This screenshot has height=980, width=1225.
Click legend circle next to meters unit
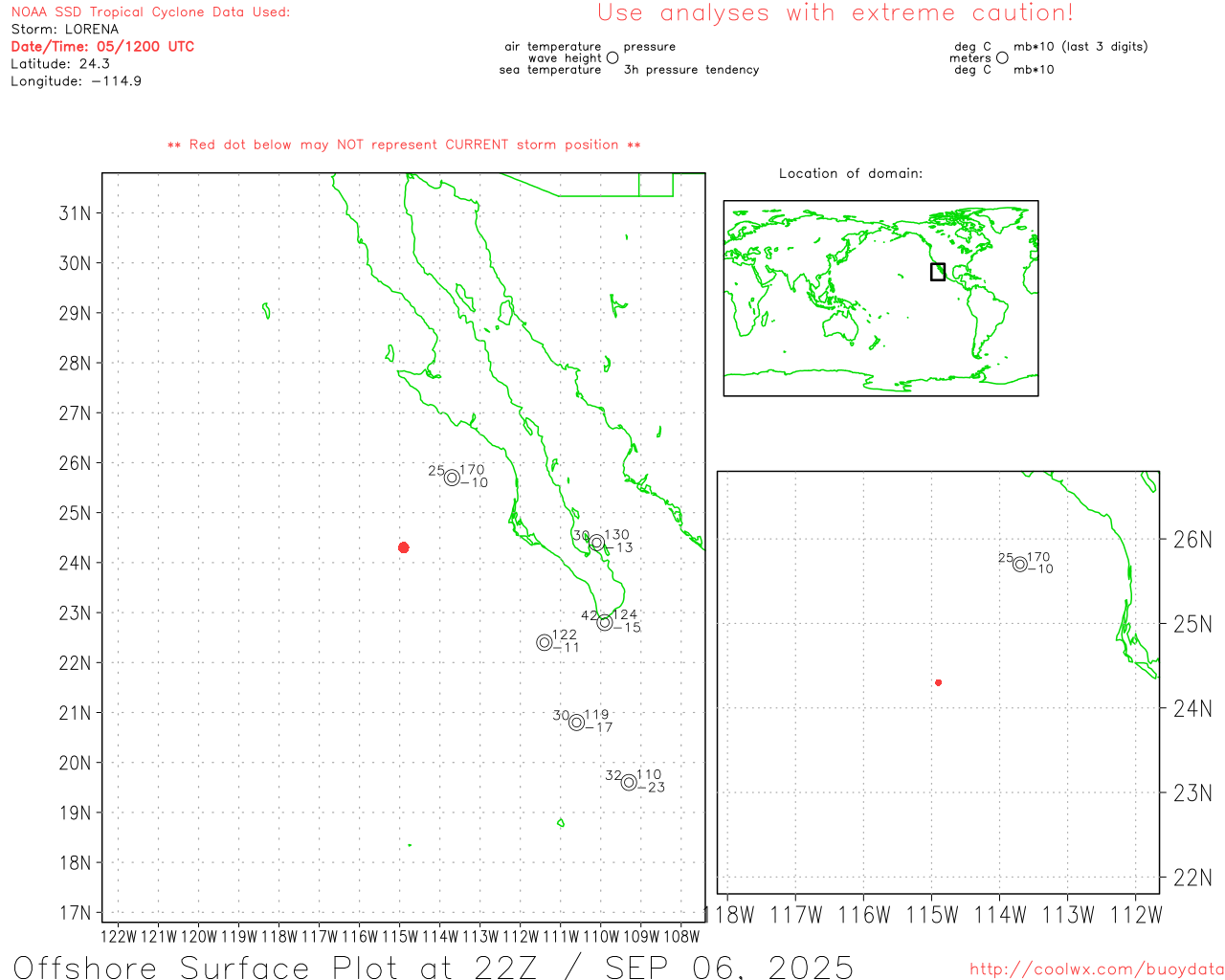[1002, 57]
